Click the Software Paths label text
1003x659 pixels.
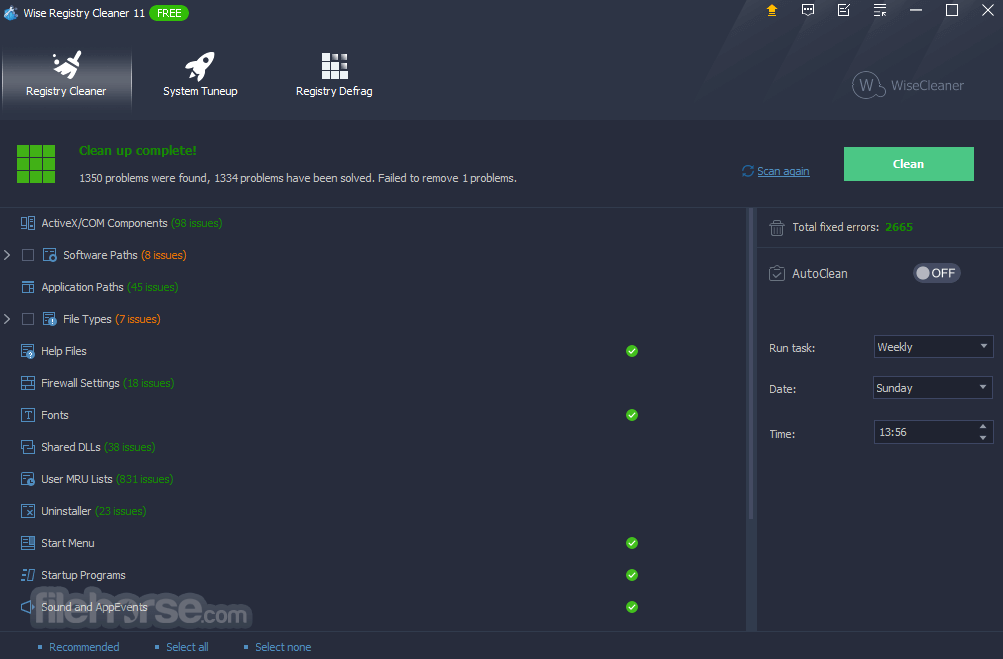[x=100, y=255]
